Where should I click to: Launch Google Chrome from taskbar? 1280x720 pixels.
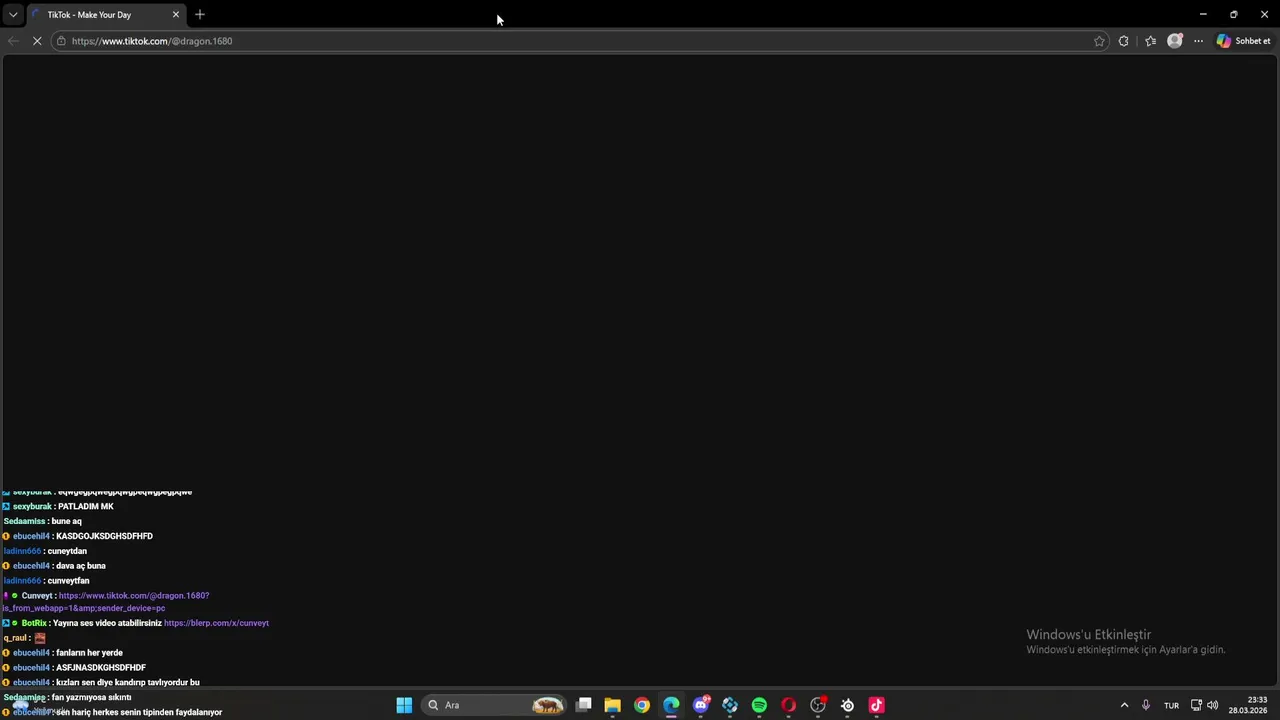(x=642, y=705)
